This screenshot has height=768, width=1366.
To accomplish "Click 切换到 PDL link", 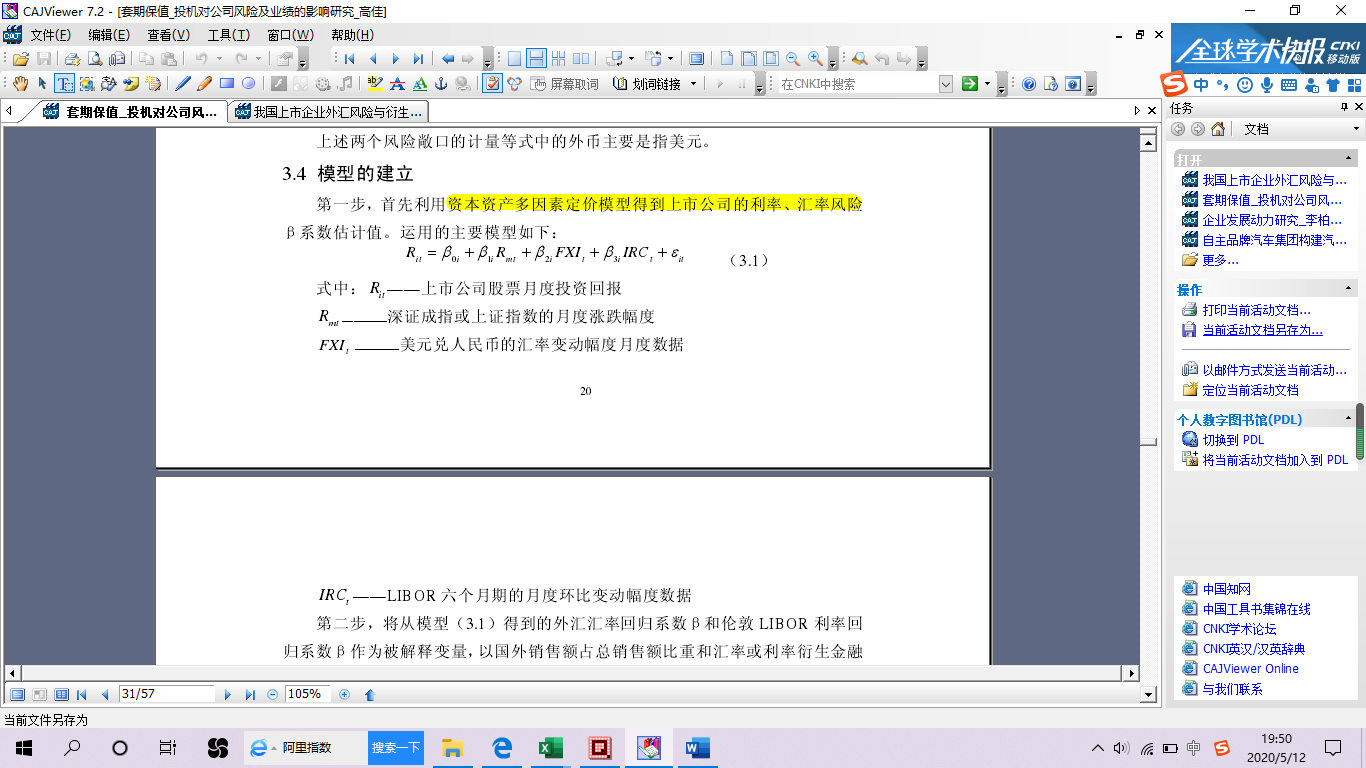I will click(1233, 440).
